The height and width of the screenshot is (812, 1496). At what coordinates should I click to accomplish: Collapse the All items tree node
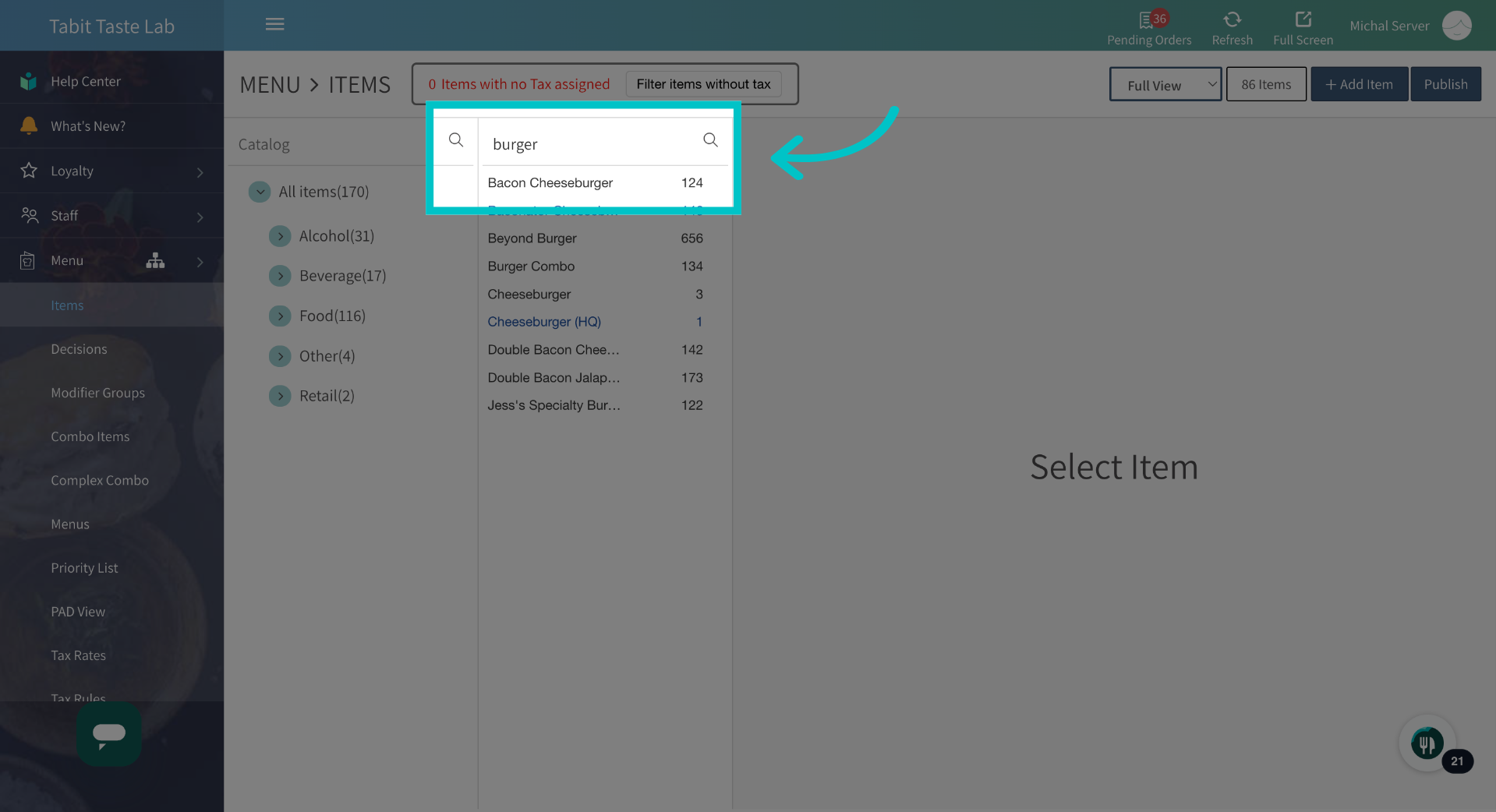click(x=259, y=191)
